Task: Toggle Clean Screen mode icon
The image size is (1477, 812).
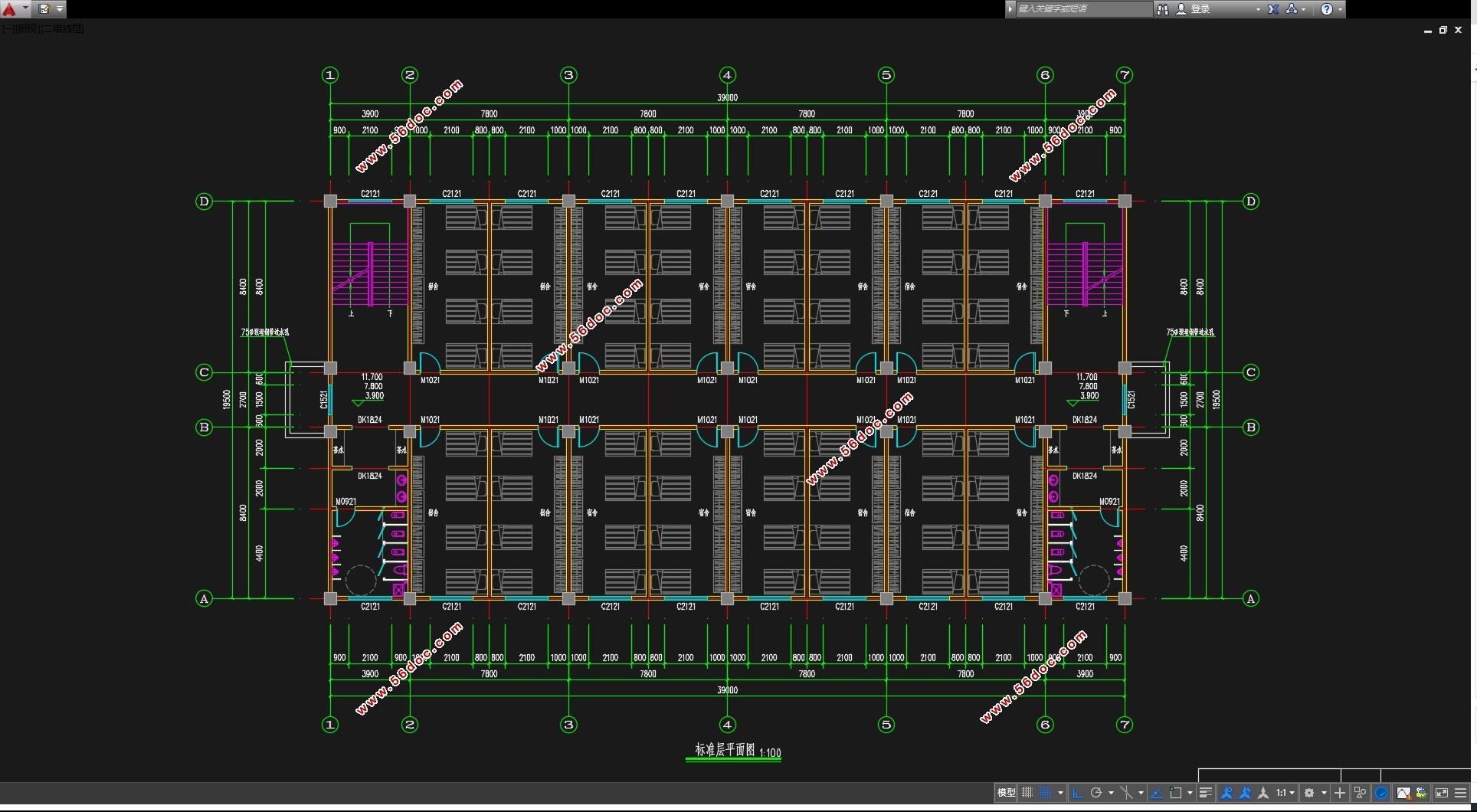Action: coord(1442,793)
